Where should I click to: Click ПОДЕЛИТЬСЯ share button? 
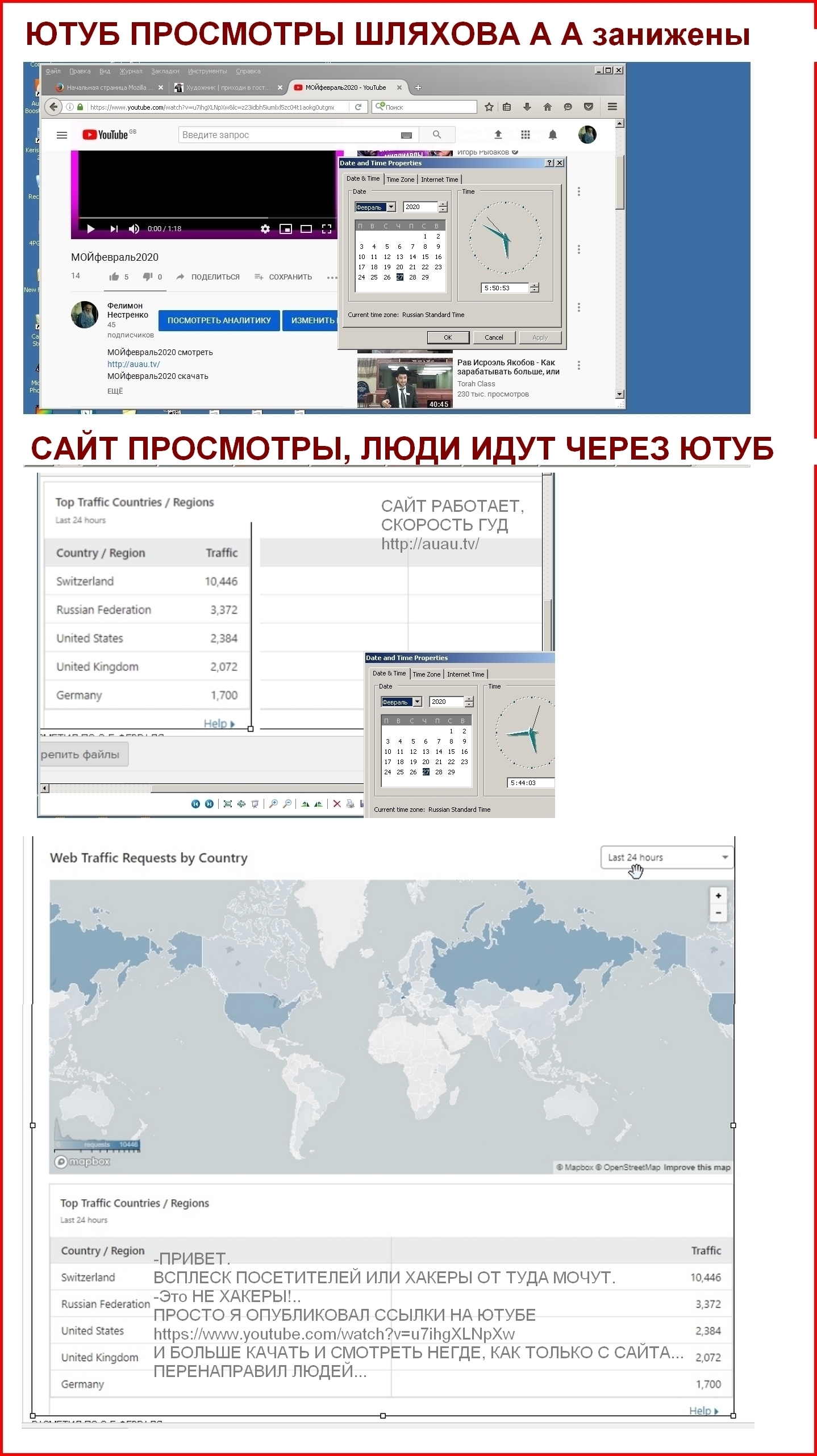click(208, 277)
